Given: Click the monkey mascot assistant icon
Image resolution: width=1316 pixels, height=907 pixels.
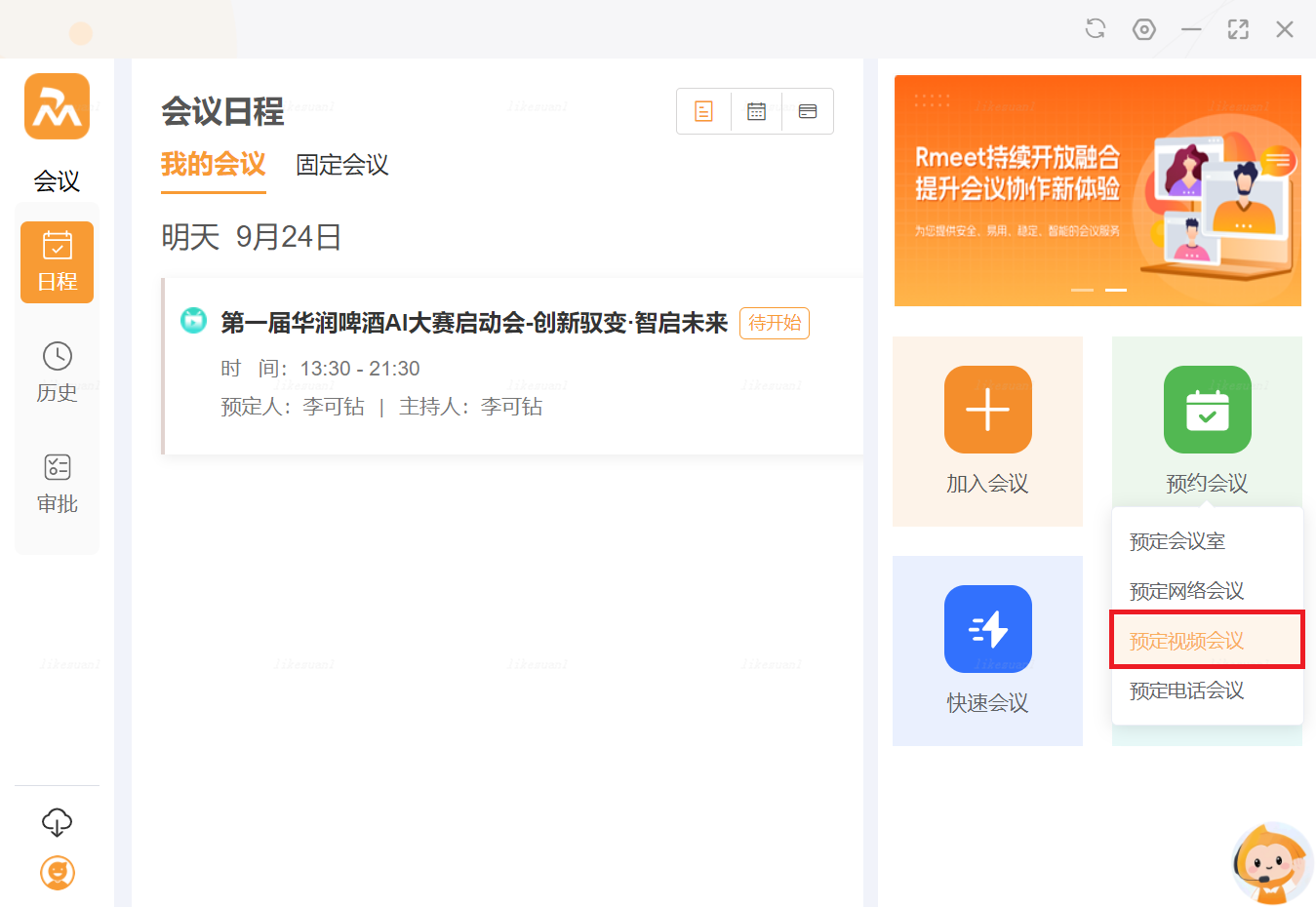Looking at the screenshot, I should click(1270, 862).
